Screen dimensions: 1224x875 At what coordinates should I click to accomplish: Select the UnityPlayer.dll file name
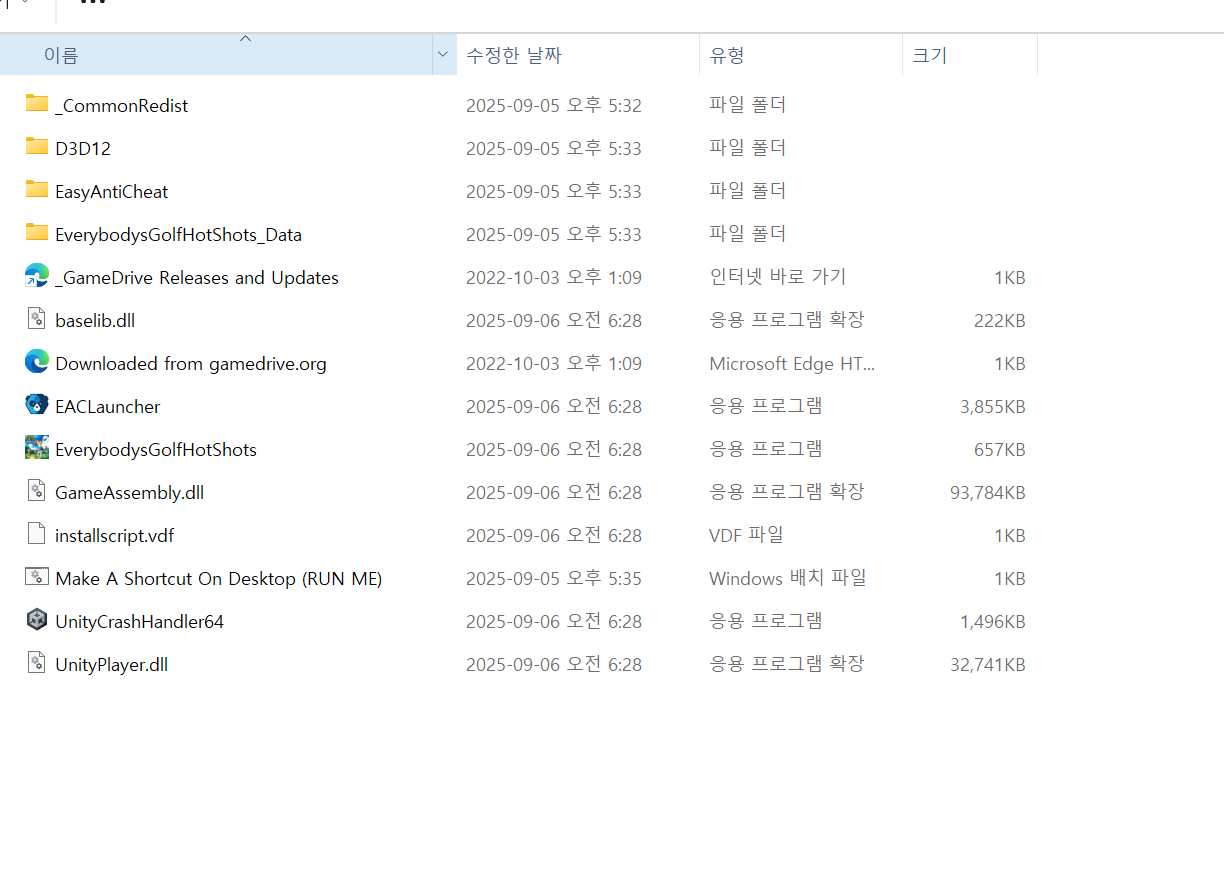click(112, 664)
